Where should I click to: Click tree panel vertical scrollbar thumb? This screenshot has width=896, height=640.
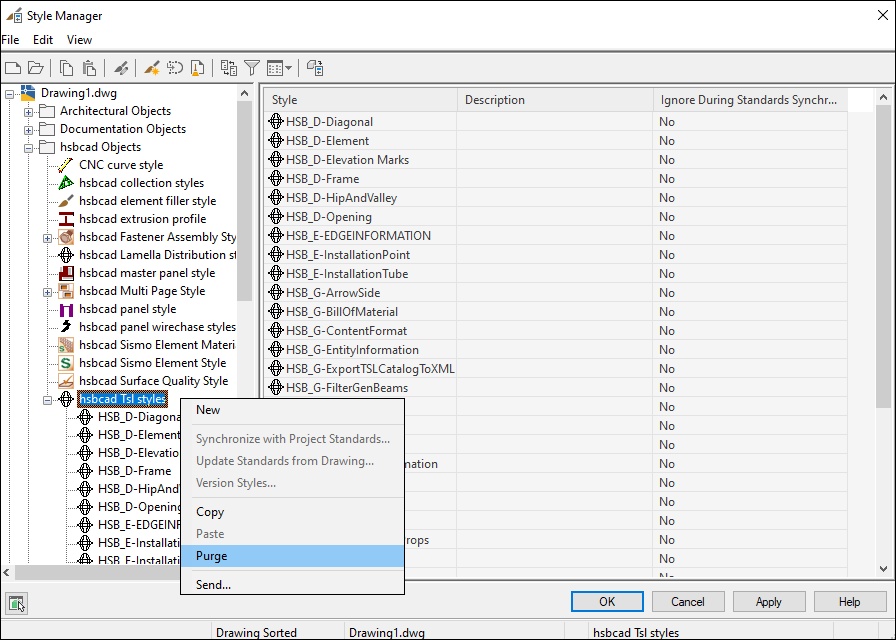[x=245, y=200]
